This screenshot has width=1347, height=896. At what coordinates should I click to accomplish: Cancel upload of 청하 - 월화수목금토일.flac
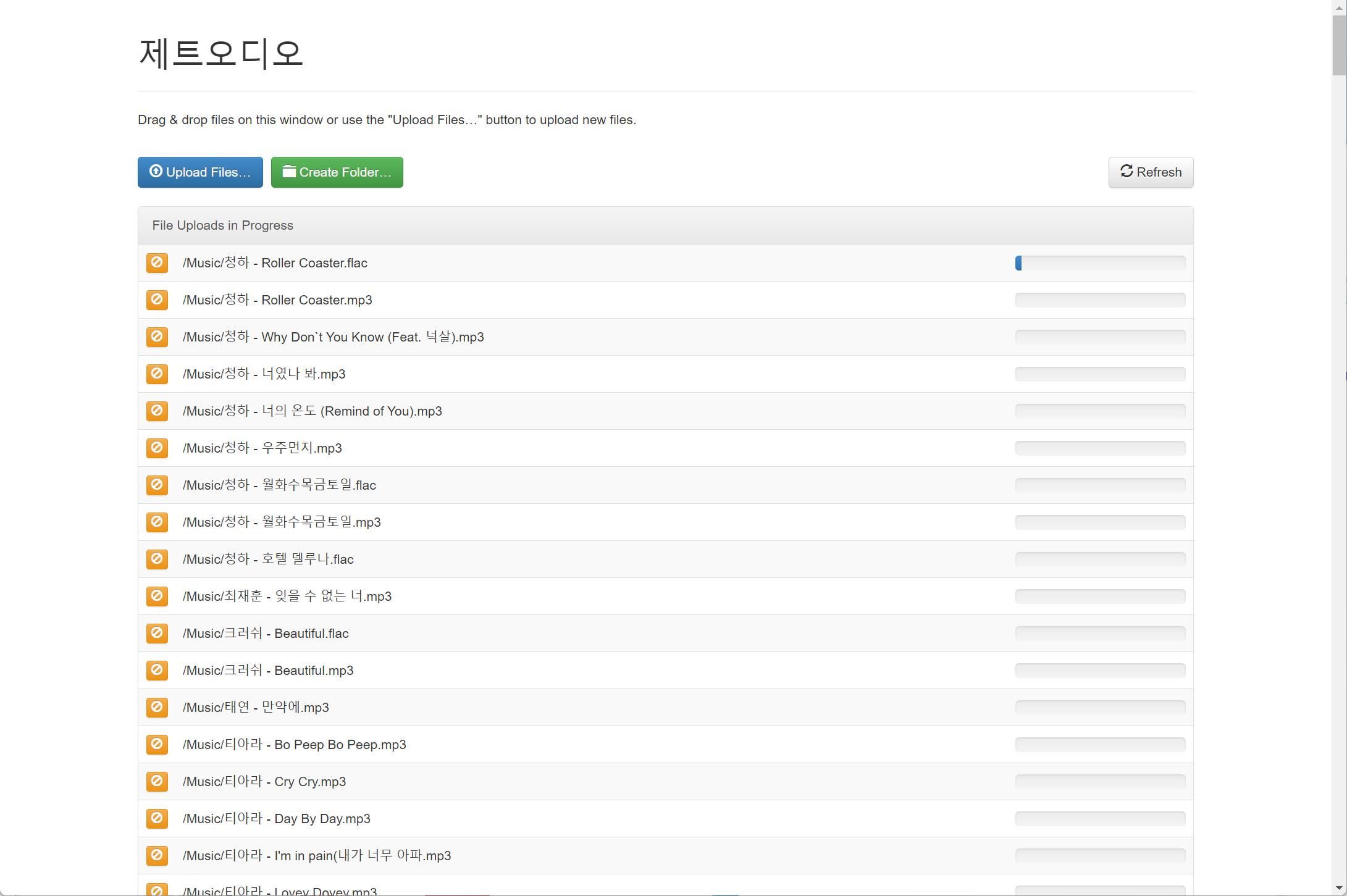point(157,485)
